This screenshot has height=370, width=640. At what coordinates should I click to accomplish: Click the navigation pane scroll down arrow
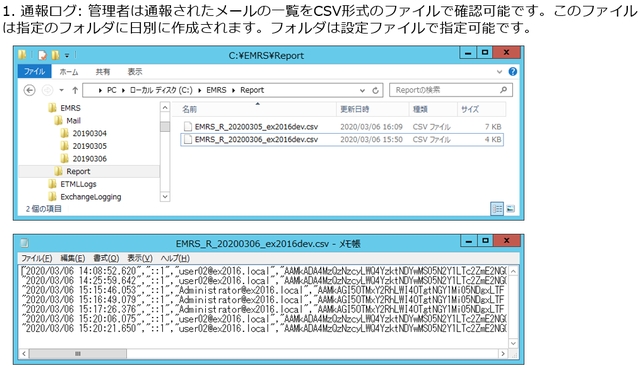[x=165, y=197]
